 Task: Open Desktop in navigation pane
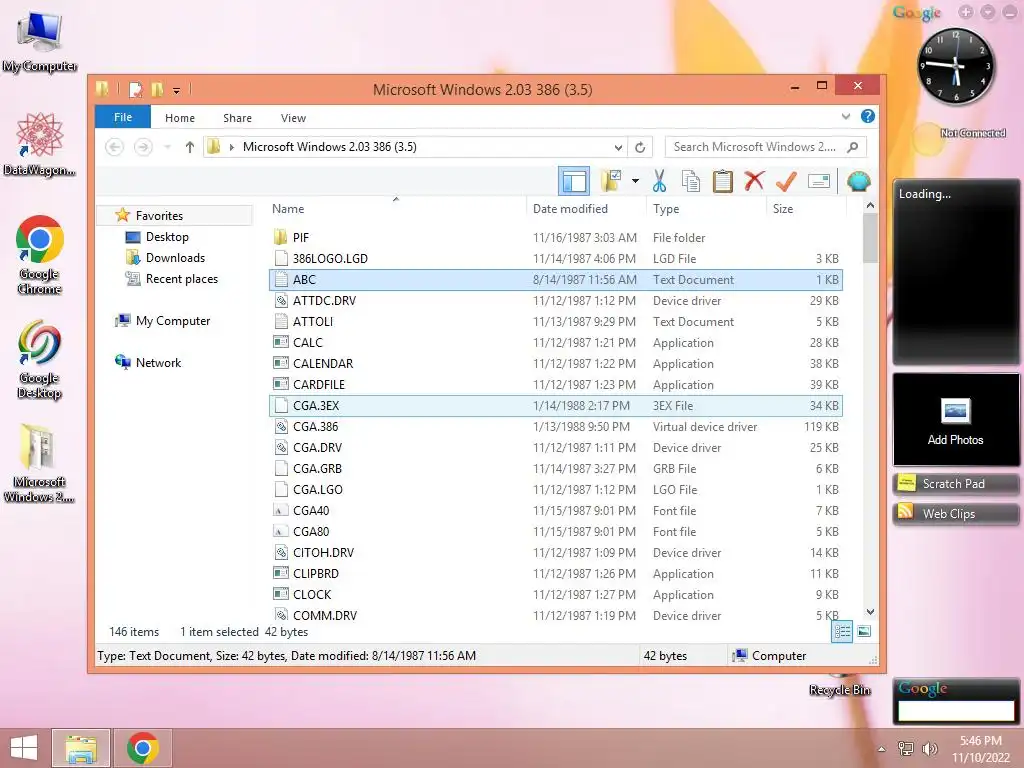click(x=167, y=236)
